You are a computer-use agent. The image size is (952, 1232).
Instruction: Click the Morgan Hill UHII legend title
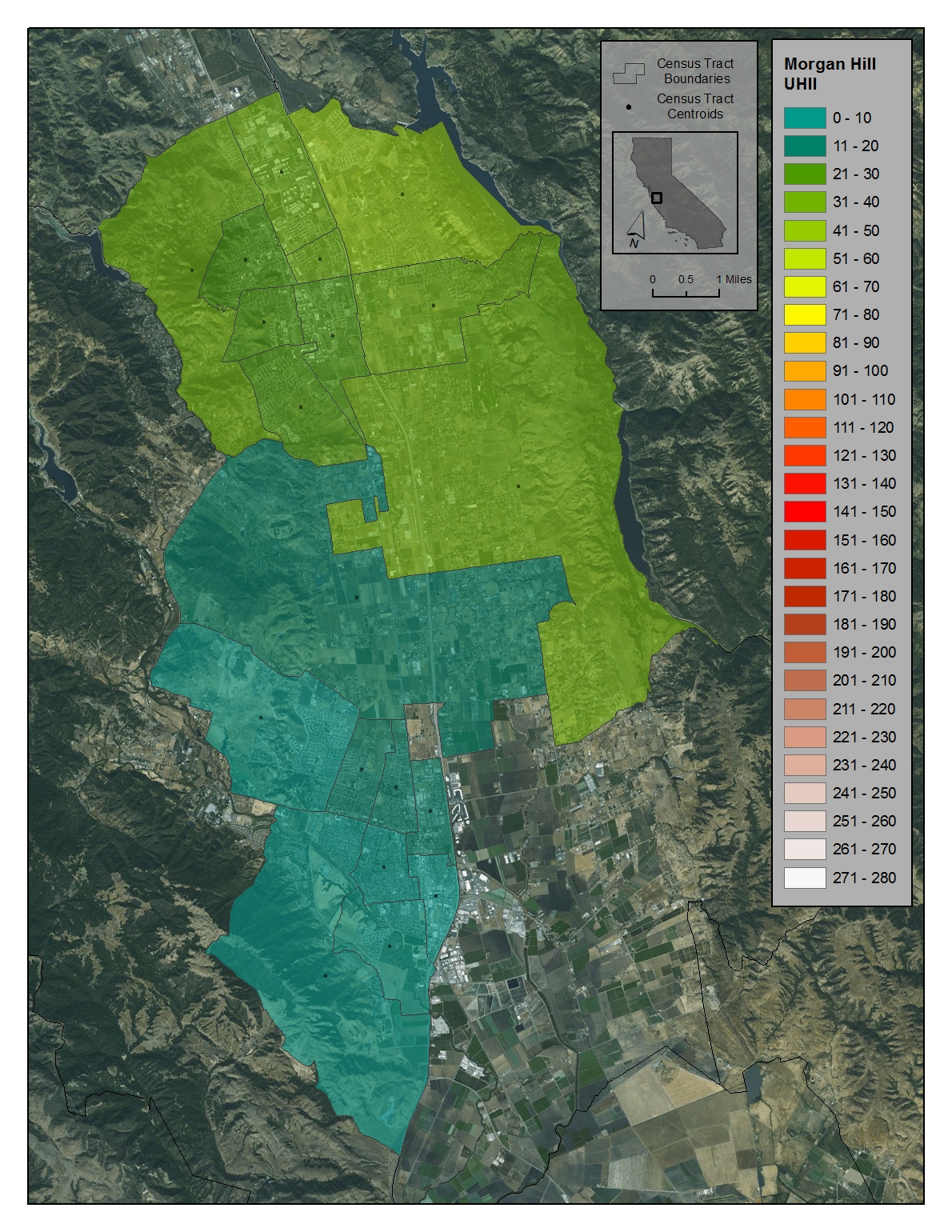[830, 74]
